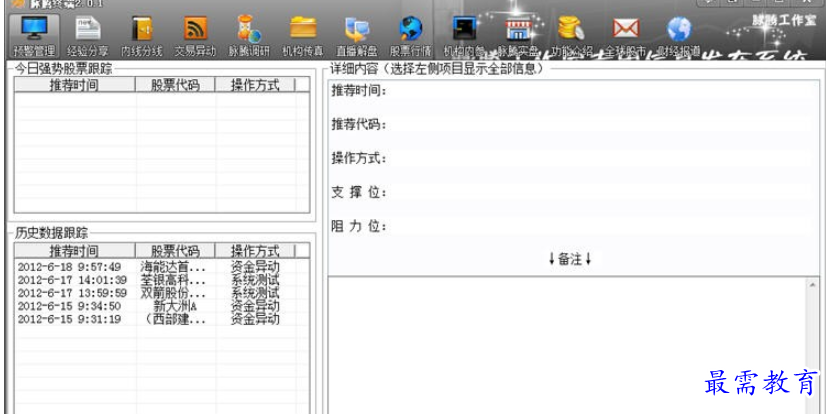Select row 2012-6-15 9:31:19
This screenshot has width=826, height=414.
click(x=161, y=319)
